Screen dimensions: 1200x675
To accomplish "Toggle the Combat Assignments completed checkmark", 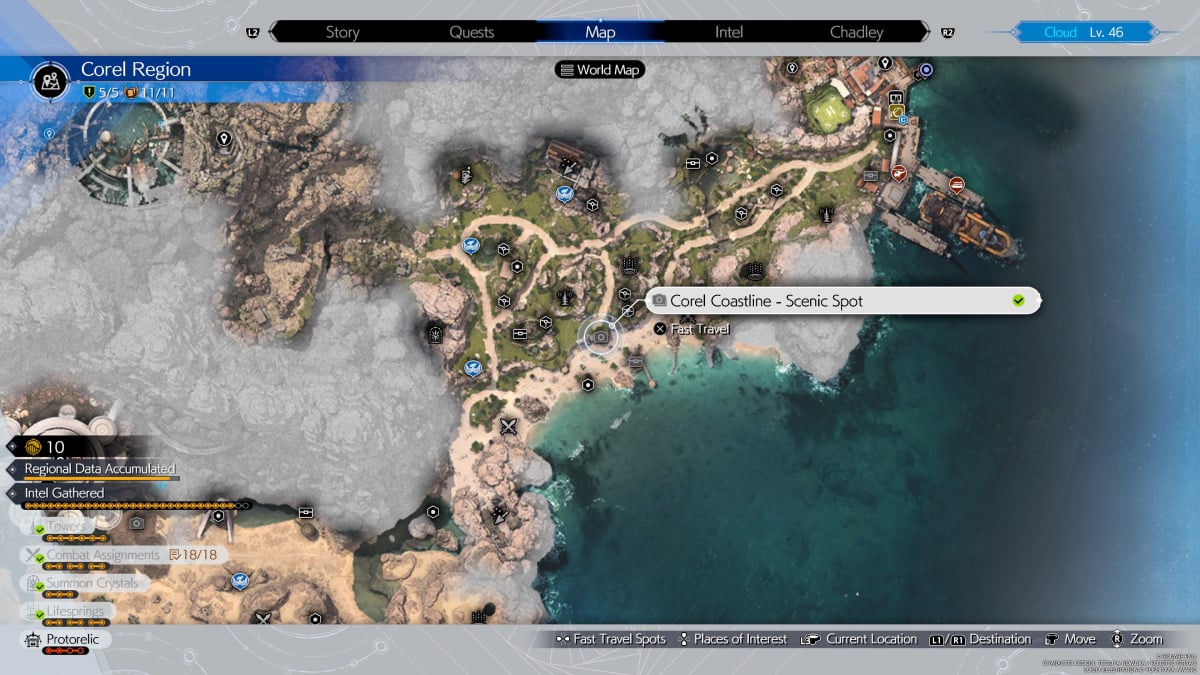I will click(x=38, y=557).
